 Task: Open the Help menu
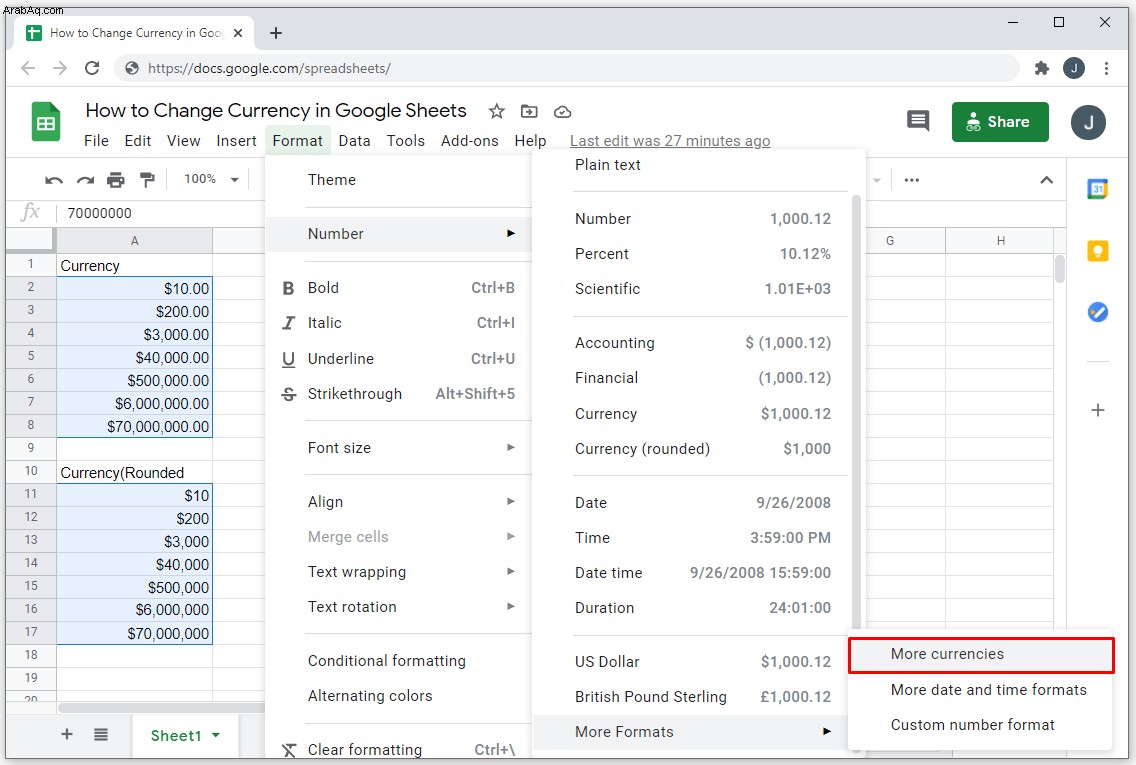pyautogui.click(x=530, y=141)
